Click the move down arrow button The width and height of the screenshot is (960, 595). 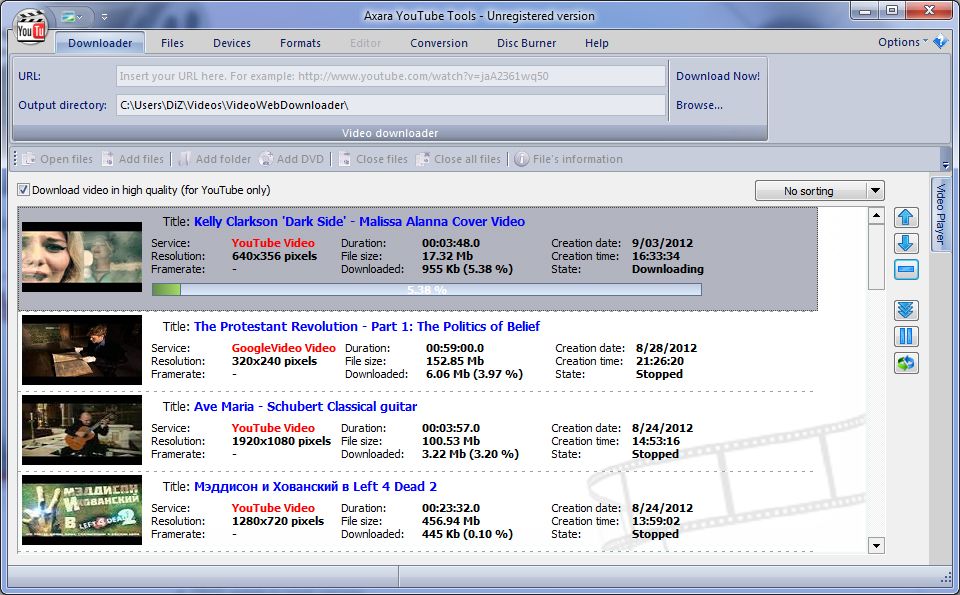coord(906,244)
